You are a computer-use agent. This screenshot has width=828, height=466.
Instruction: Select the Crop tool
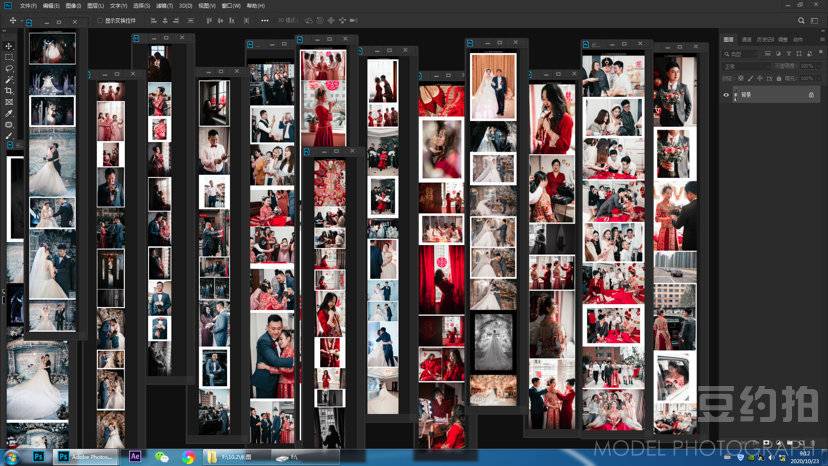pos(9,90)
